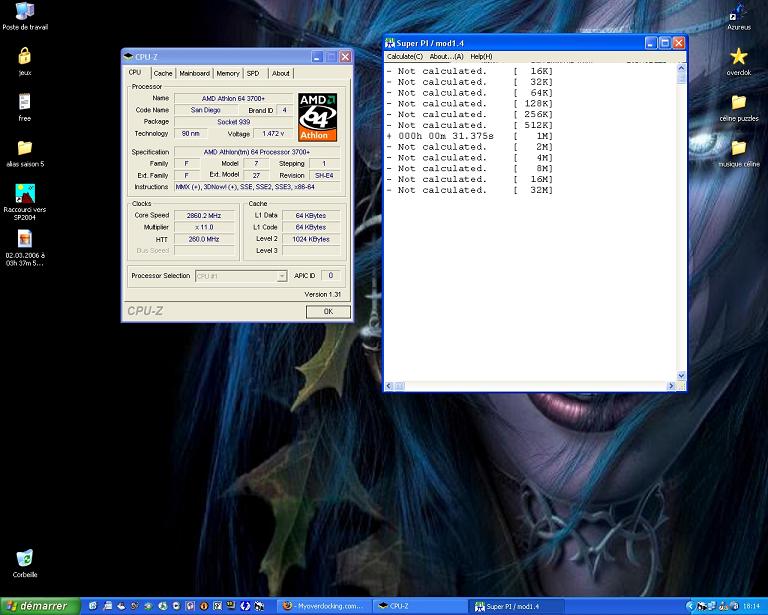Select the overclok star icon

click(x=738, y=57)
